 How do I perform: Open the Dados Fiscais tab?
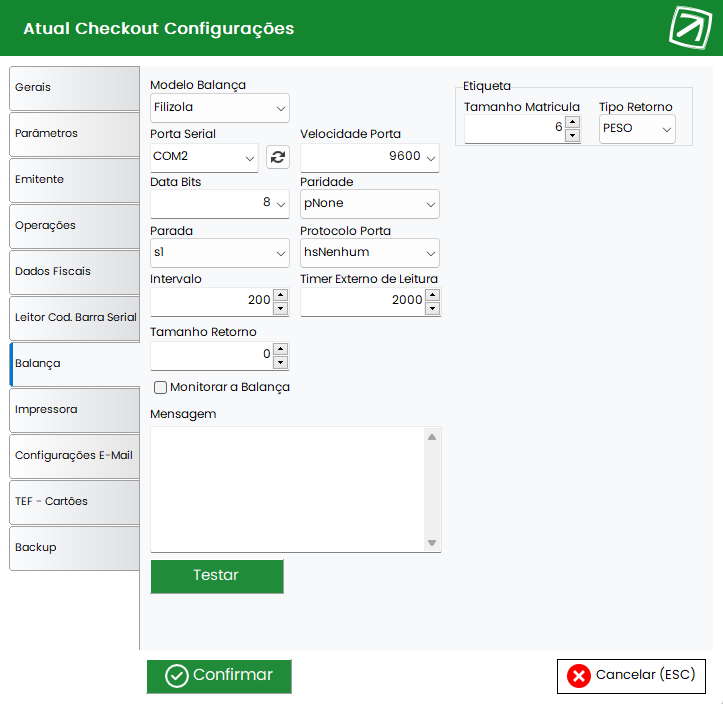(x=74, y=272)
